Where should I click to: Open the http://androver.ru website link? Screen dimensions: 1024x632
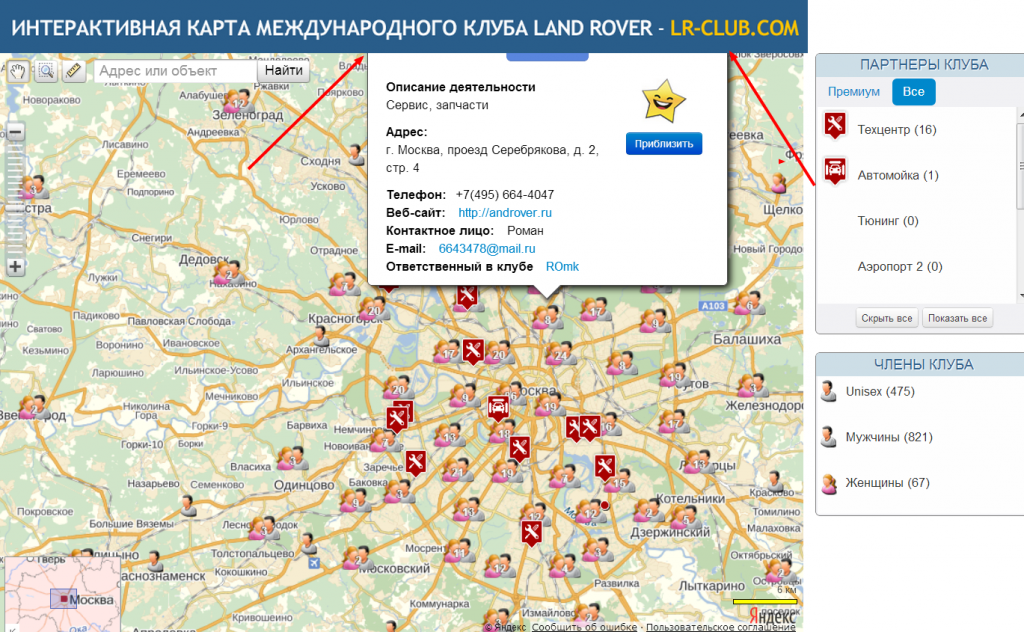[505, 212]
